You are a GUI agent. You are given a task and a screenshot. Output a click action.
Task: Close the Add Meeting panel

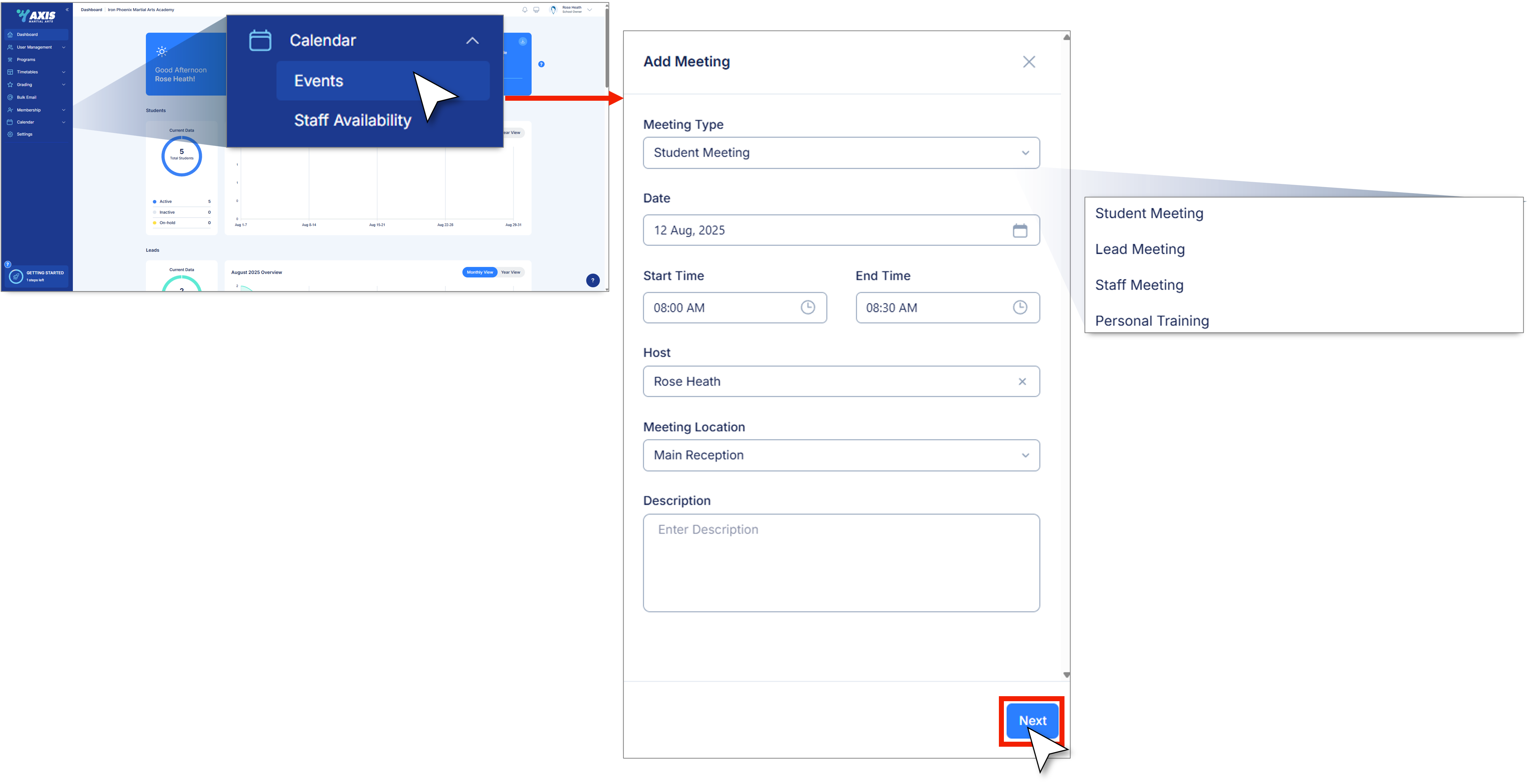click(x=1029, y=62)
